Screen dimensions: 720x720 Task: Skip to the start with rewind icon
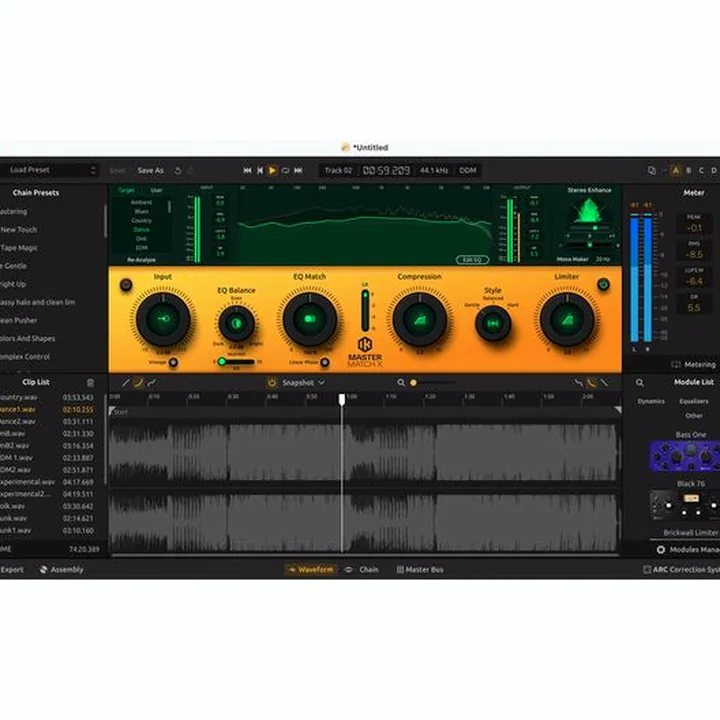[247, 170]
